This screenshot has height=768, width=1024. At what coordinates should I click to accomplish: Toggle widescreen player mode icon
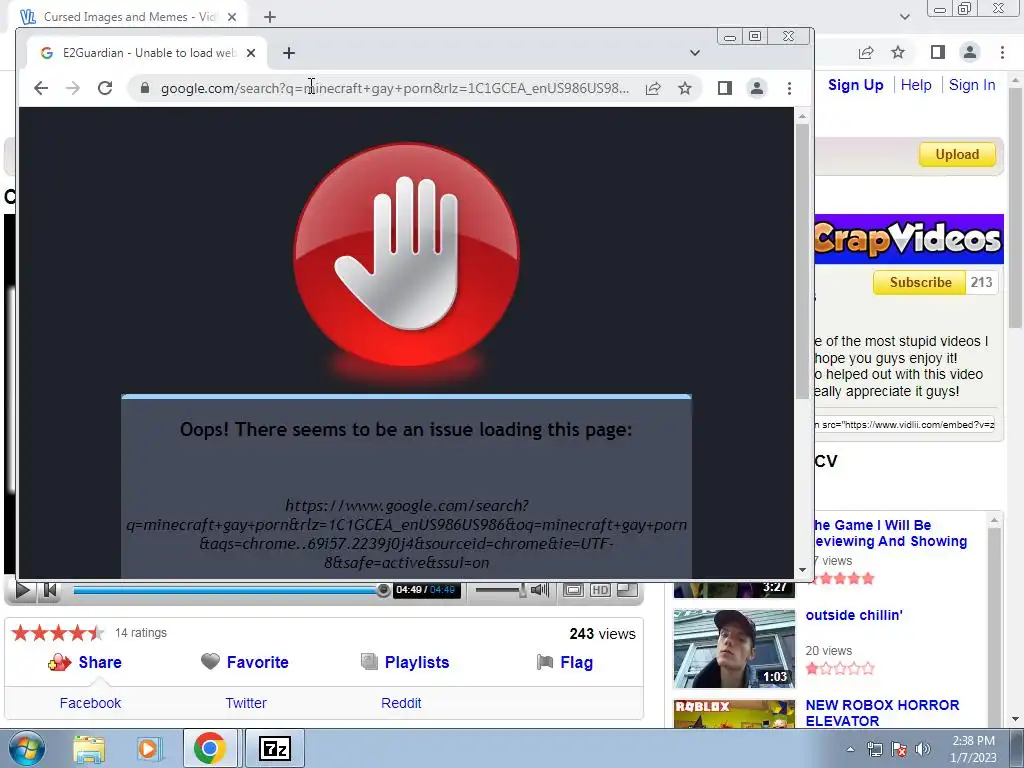(x=573, y=590)
